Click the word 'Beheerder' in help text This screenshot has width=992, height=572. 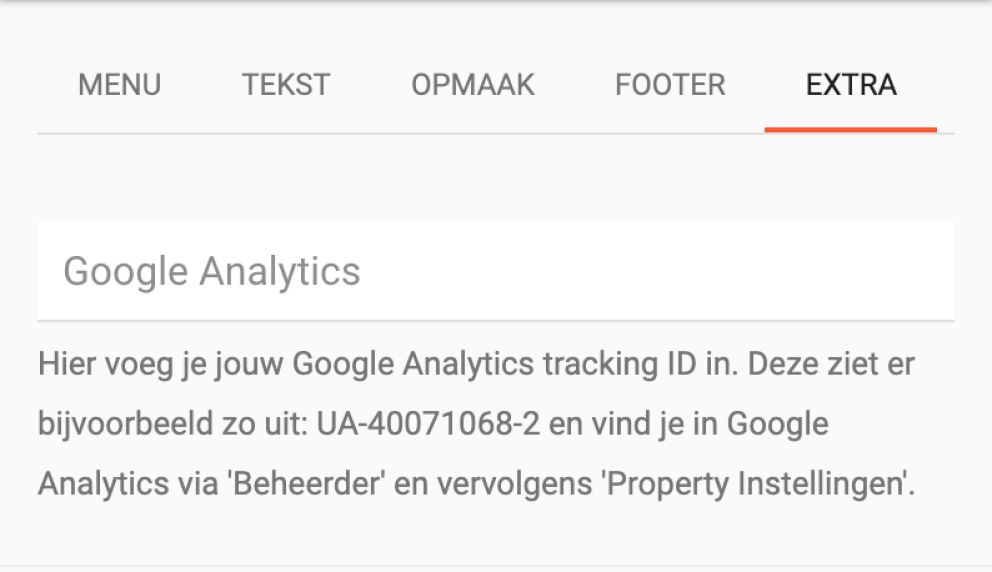[x=306, y=483]
